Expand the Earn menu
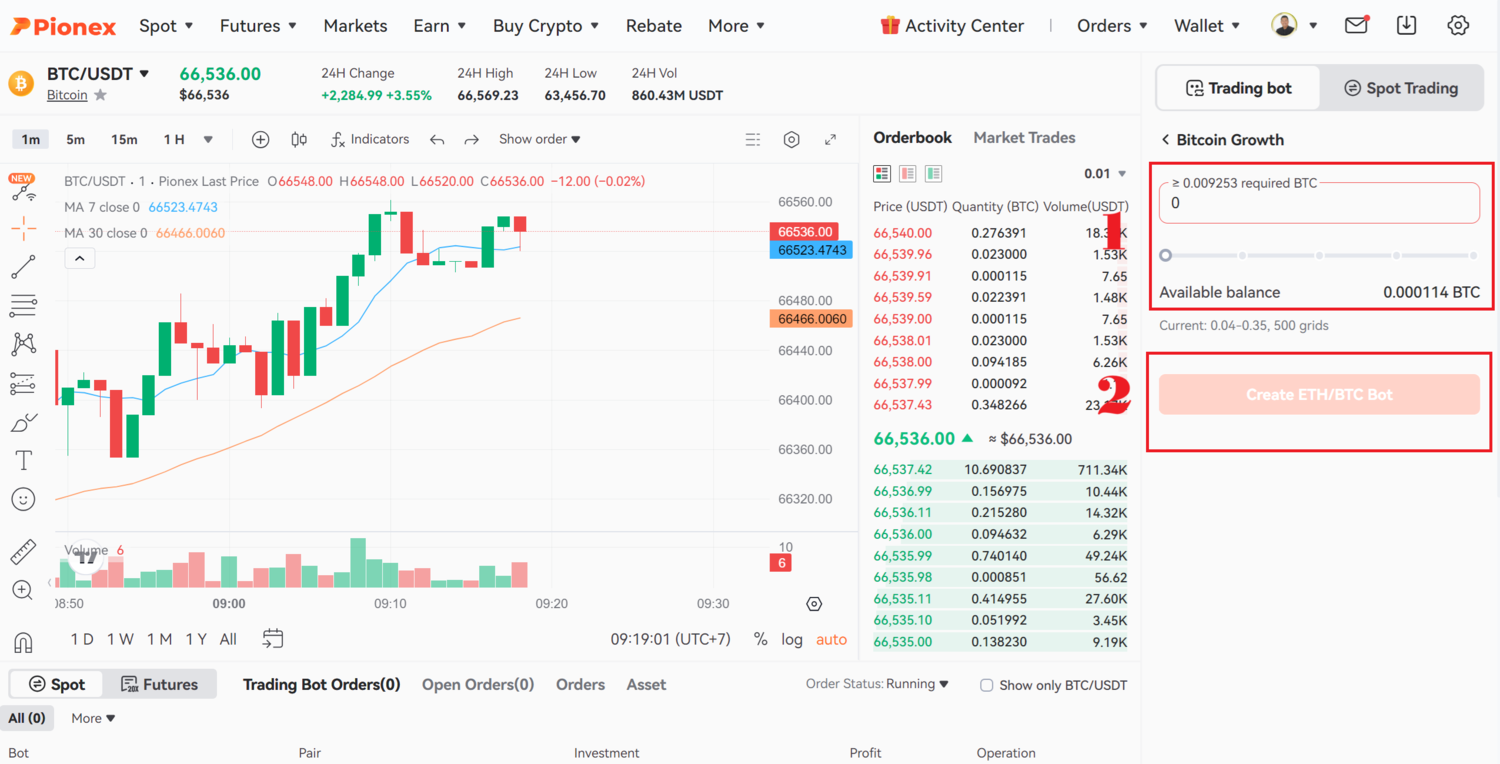Screen dimensions: 1500x764 click(x=440, y=26)
